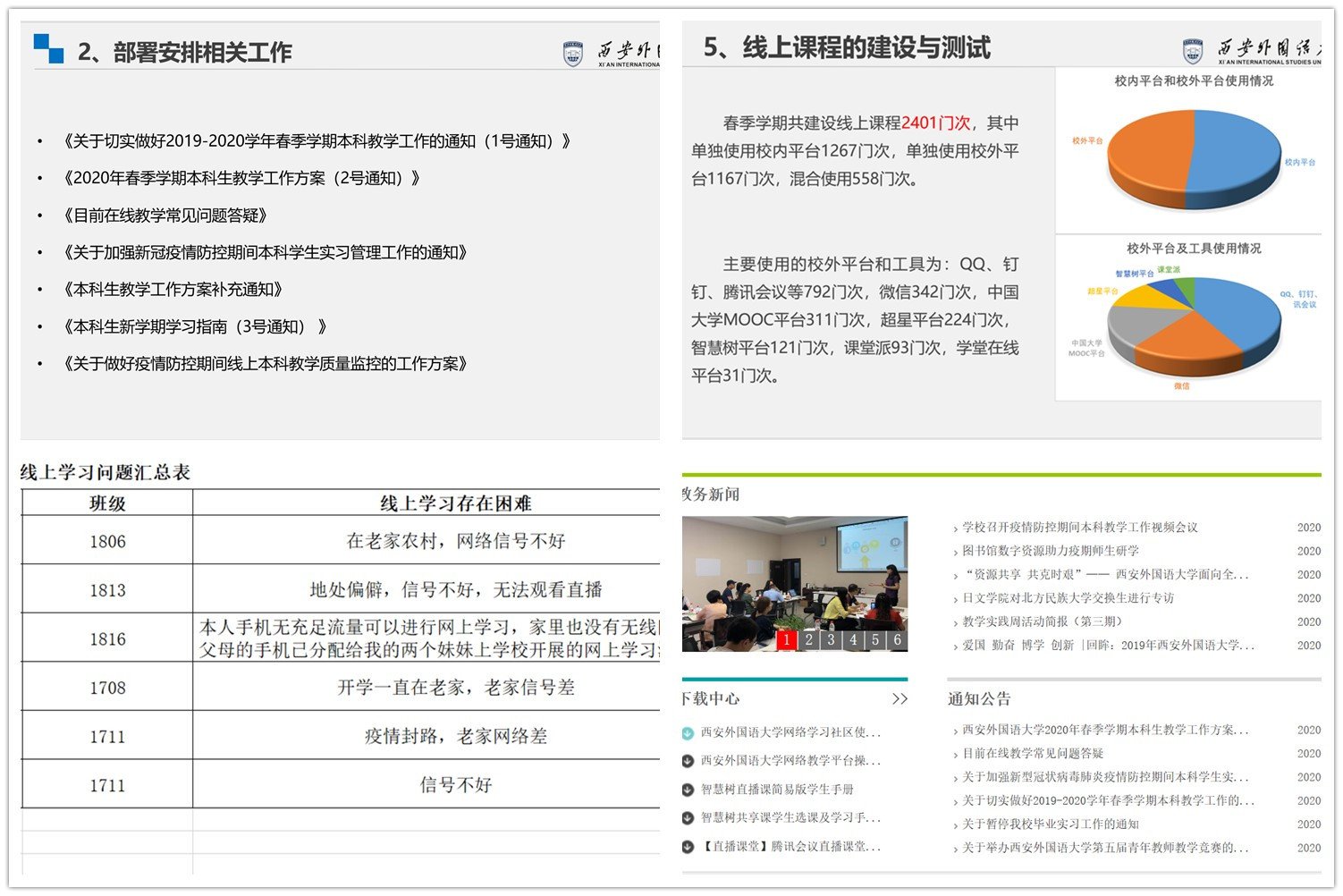Click the 下载中心 section heading
Image resolution: width=1343 pixels, height=896 pixels.
point(711,699)
